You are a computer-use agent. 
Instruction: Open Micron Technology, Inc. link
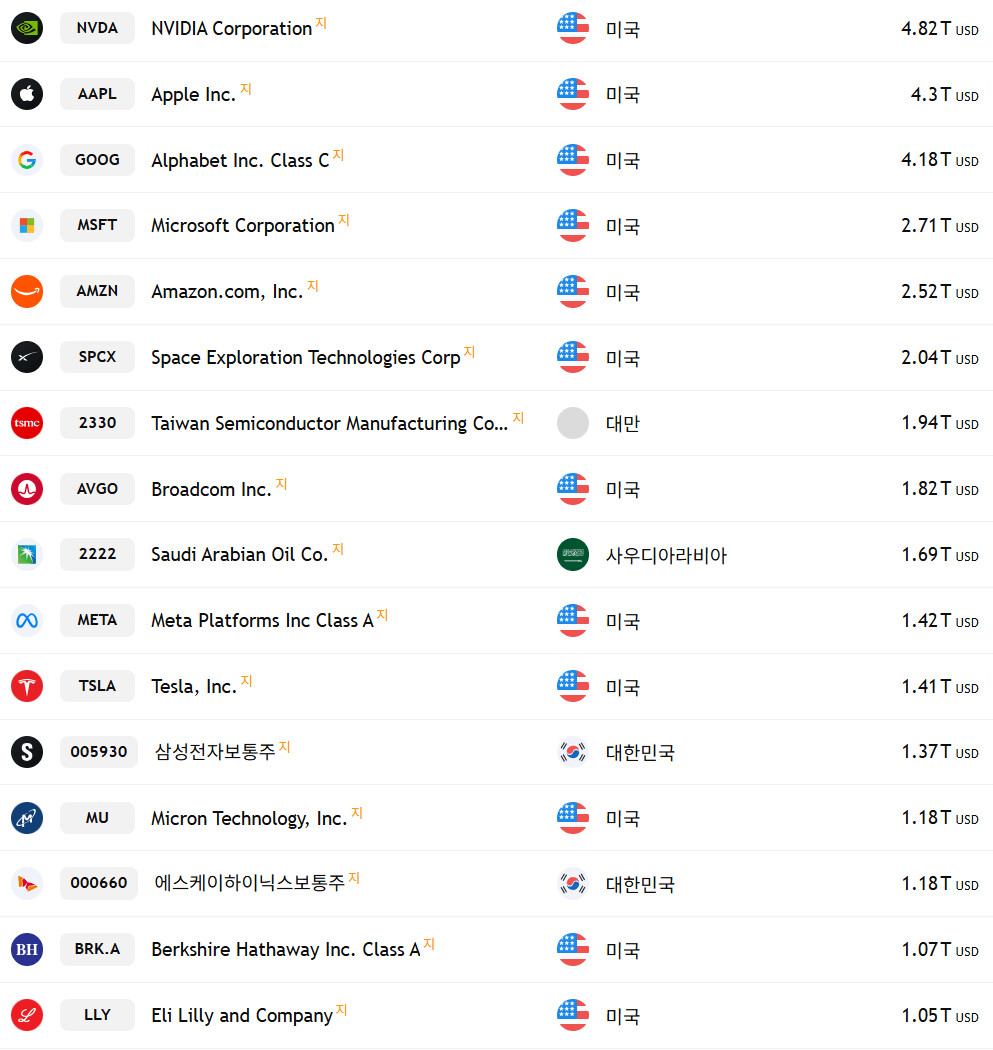249,818
